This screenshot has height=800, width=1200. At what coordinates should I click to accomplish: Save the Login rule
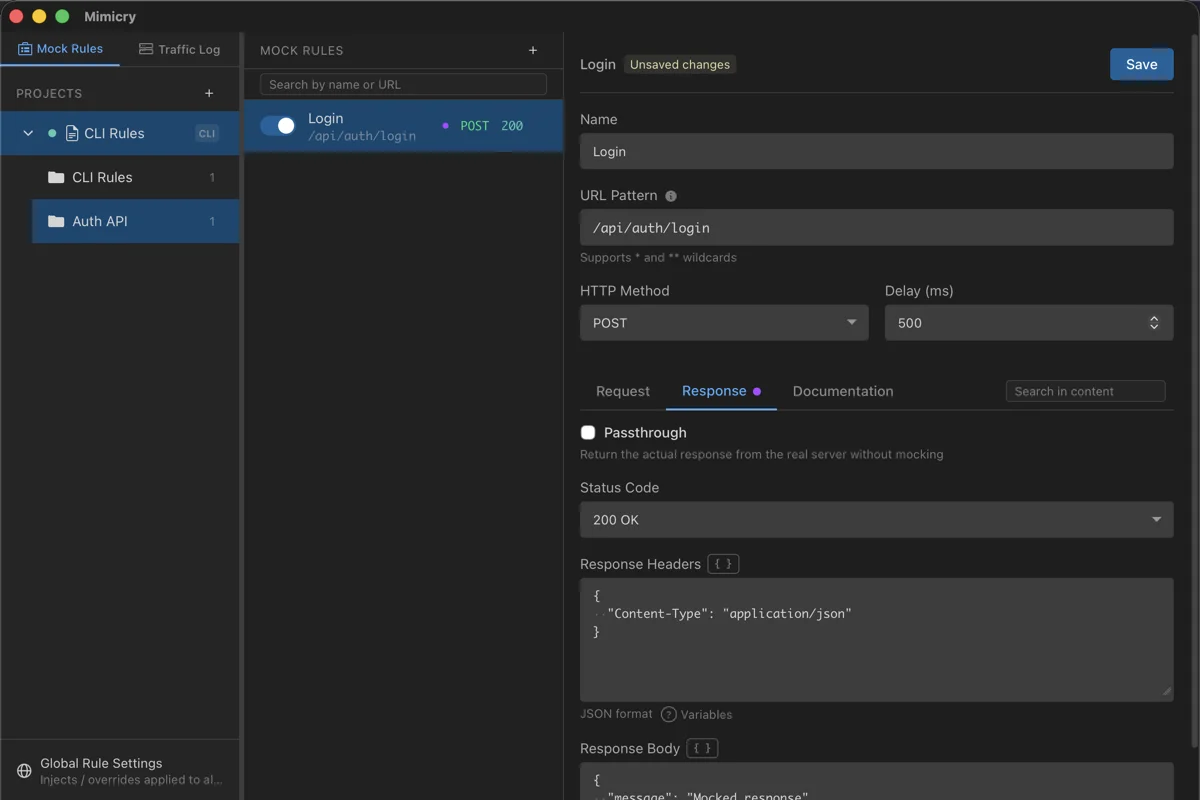point(1142,64)
